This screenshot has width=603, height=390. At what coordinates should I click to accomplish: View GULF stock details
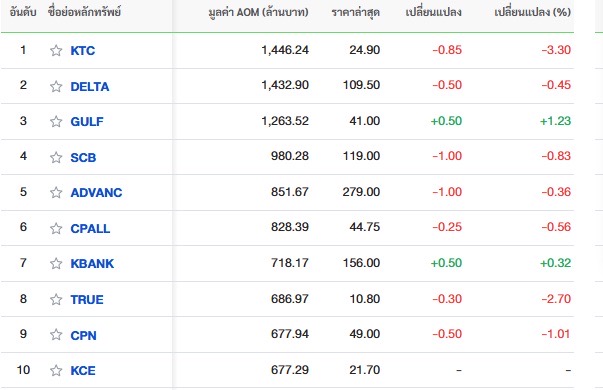pos(87,122)
